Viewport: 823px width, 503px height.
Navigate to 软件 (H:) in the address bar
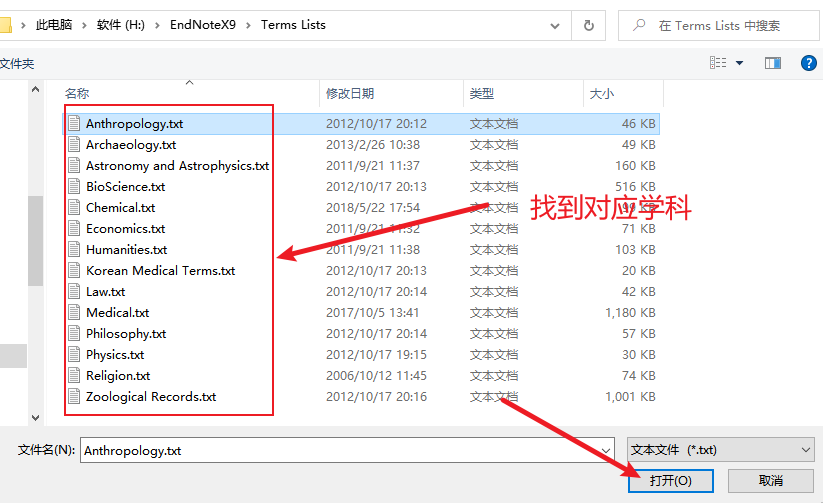[121, 25]
